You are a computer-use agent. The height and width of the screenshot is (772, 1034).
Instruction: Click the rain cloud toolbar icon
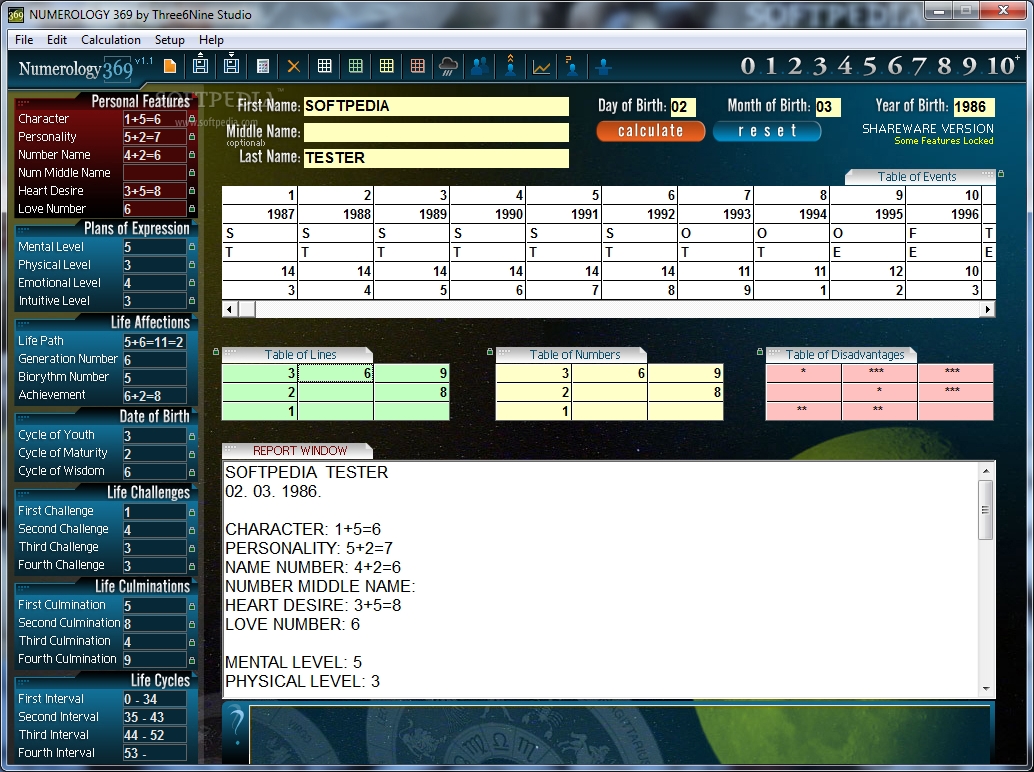tap(448, 66)
